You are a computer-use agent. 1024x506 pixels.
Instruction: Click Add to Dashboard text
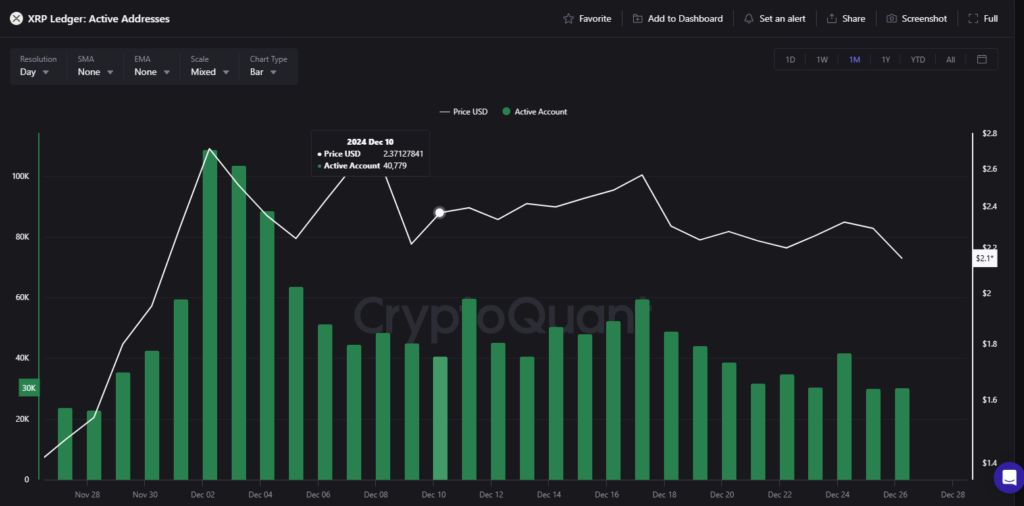coord(685,19)
